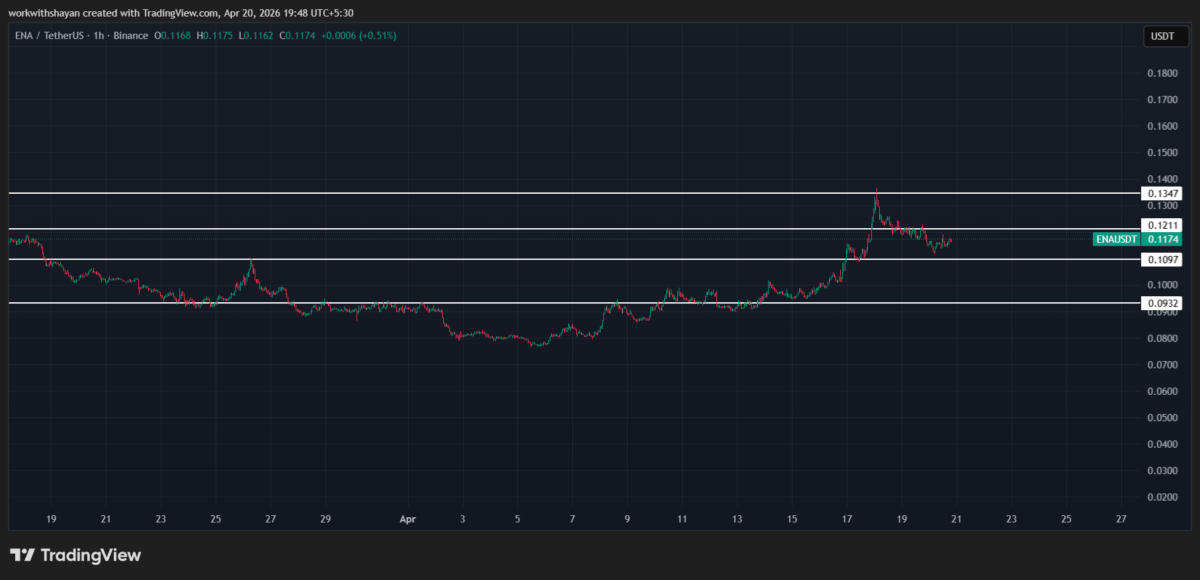Select the horizontal line at 0.1347

[x=500, y=192]
